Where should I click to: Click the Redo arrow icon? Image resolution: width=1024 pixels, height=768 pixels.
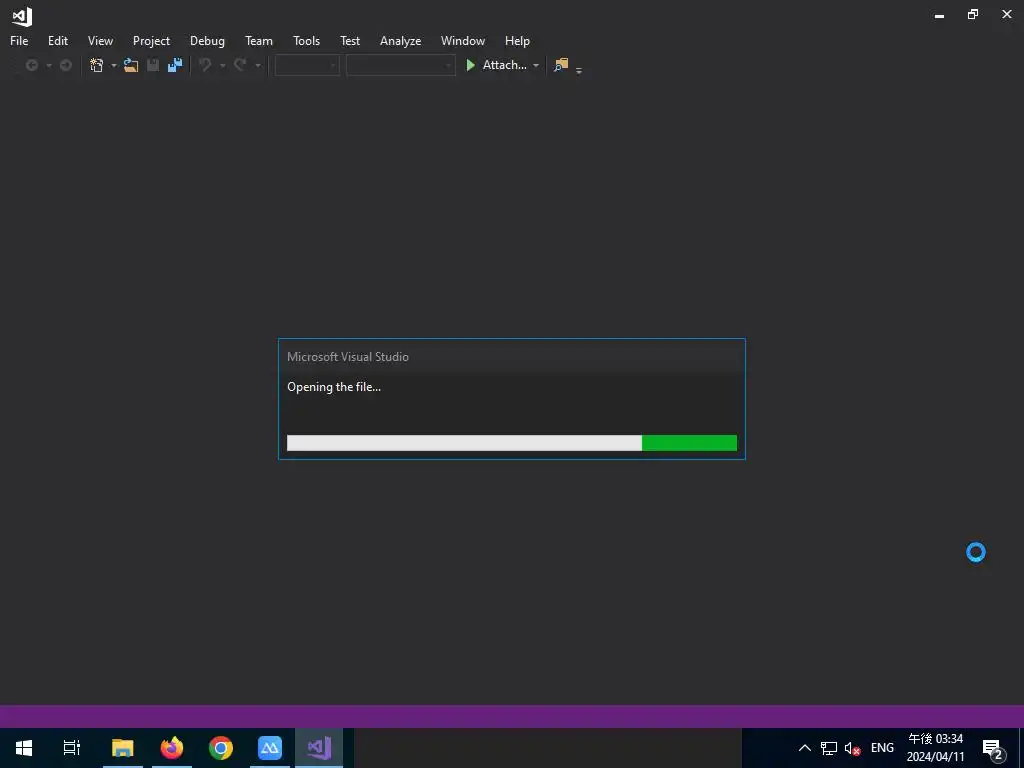pyautogui.click(x=240, y=65)
